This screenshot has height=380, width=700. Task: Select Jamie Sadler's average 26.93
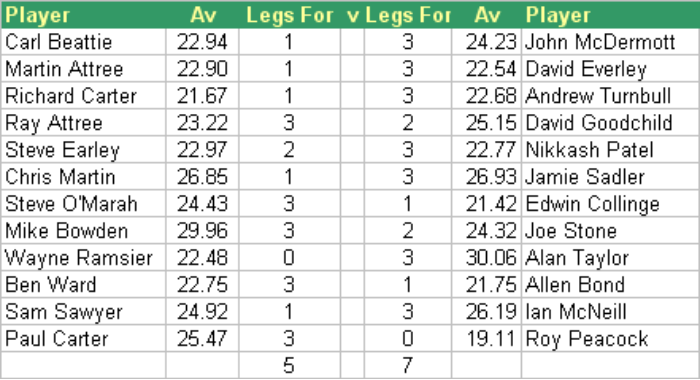click(487, 177)
